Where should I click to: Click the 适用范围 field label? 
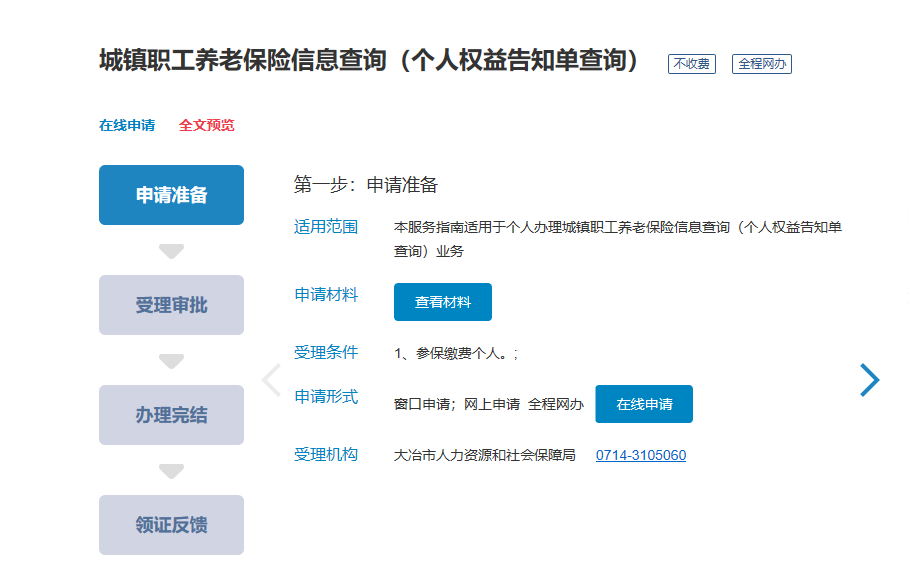point(325,227)
